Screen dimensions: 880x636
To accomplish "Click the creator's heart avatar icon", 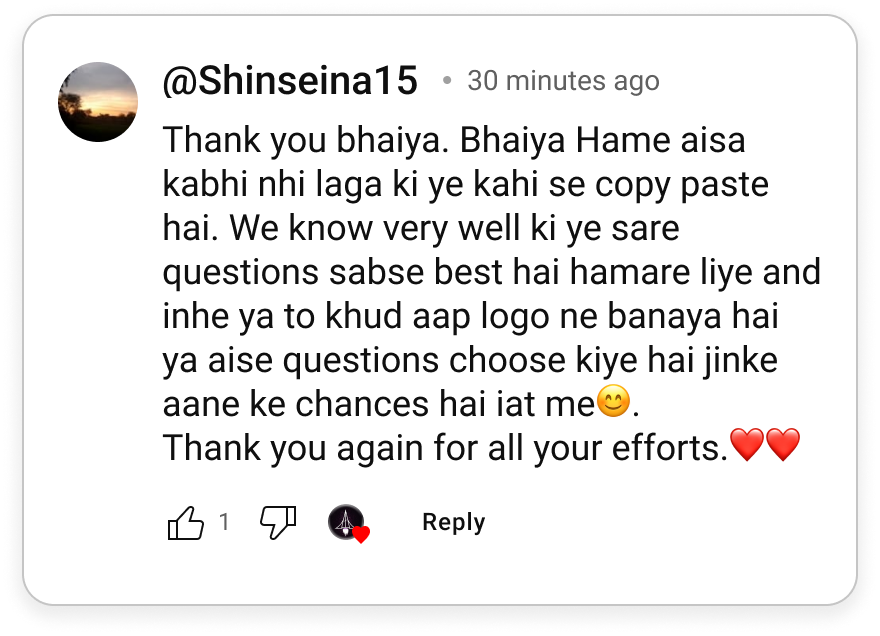I will pyautogui.click(x=346, y=522).
